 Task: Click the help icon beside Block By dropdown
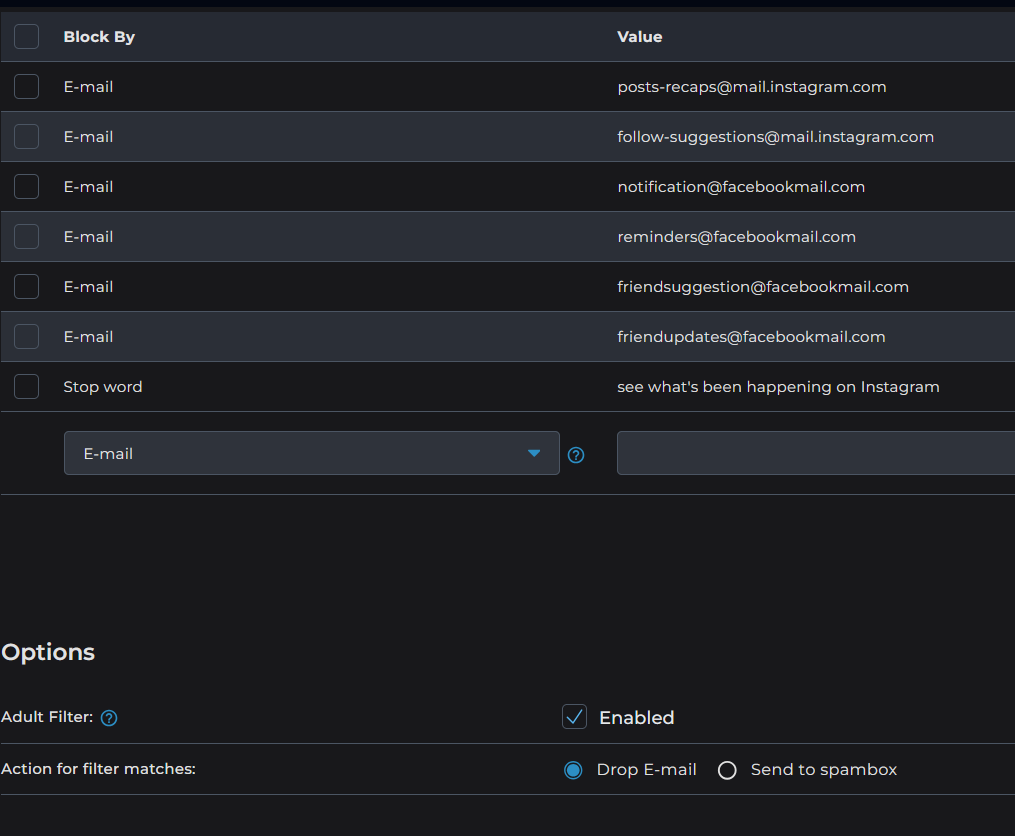click(x=576, y=455)
